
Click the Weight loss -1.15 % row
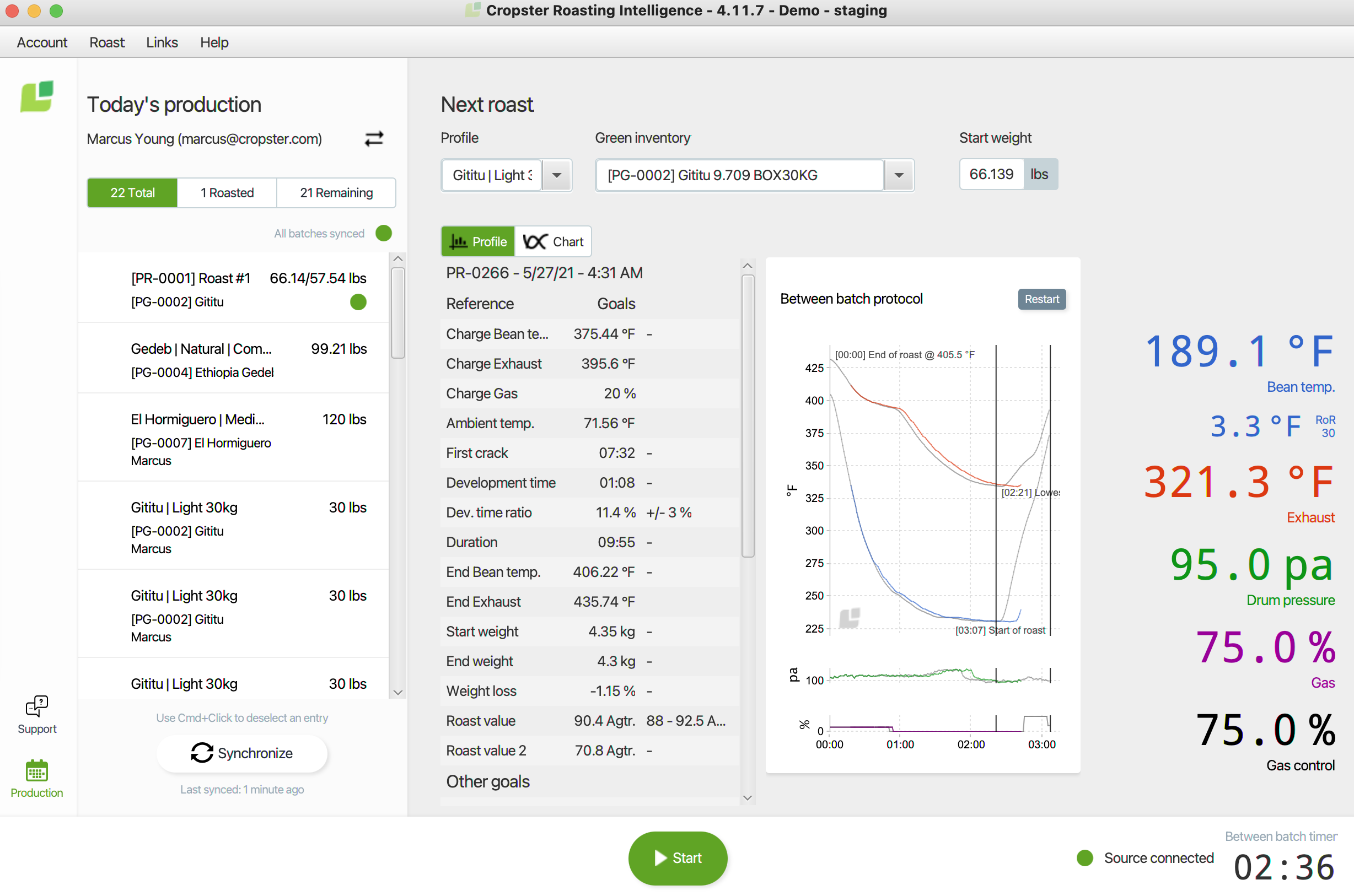pos(590,691)
